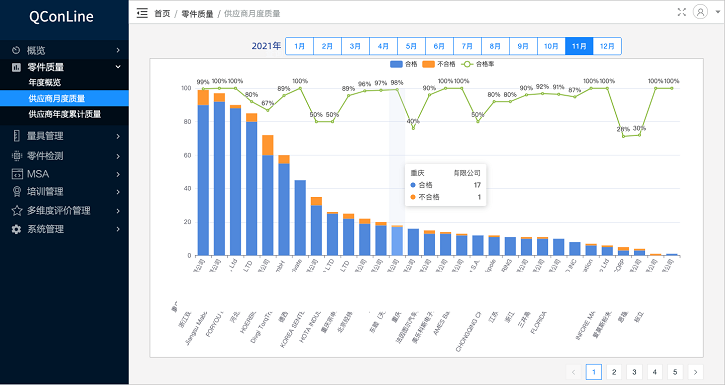
Task: Enter fullscreen with the expand icon
Action: point(682,12)
